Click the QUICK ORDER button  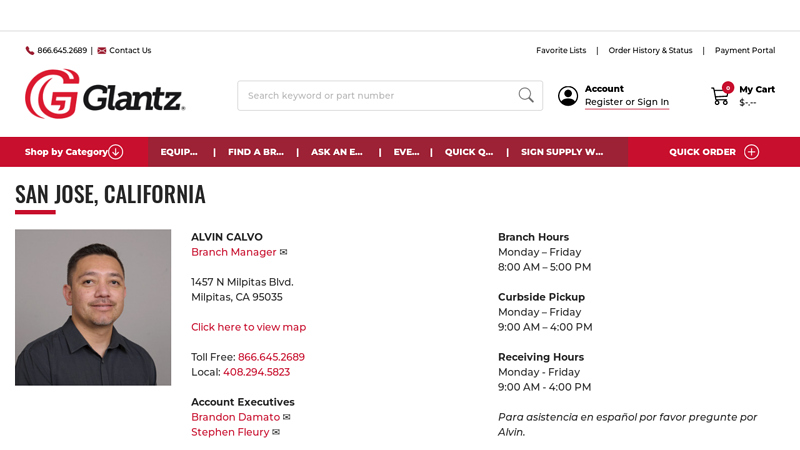(x=714, y=152)
